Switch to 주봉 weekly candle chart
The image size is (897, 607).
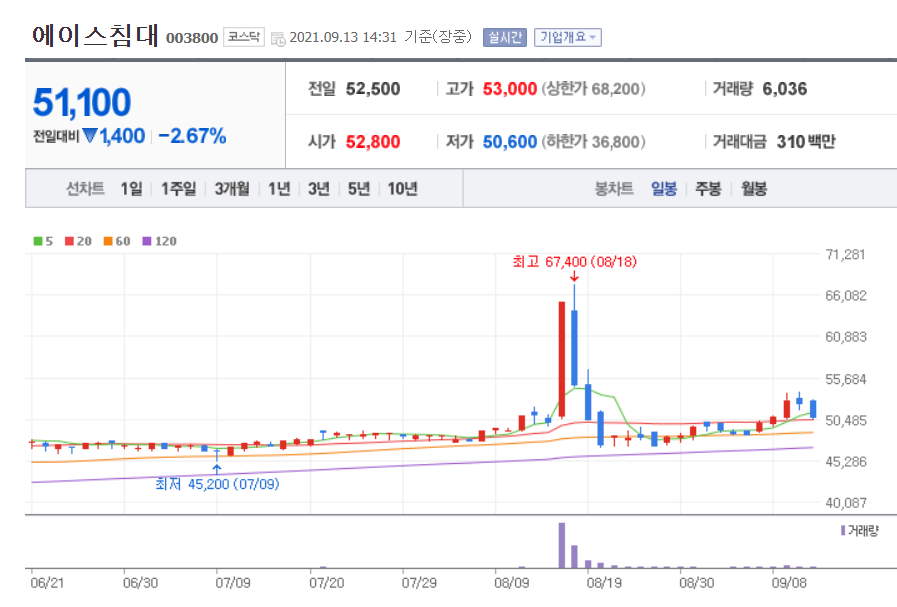[x=708, y=189]
